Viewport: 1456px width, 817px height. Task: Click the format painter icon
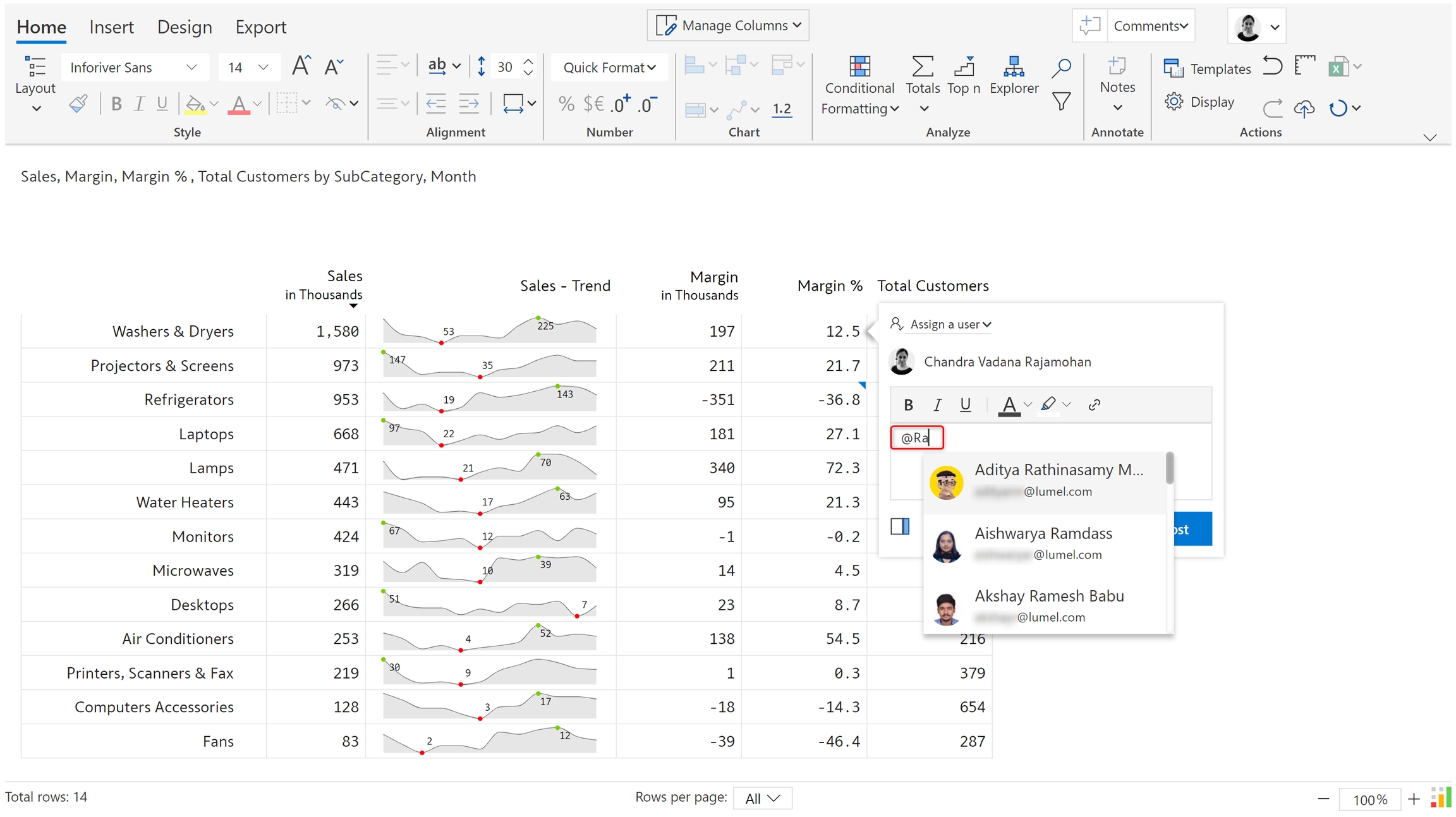pos(78,103)
